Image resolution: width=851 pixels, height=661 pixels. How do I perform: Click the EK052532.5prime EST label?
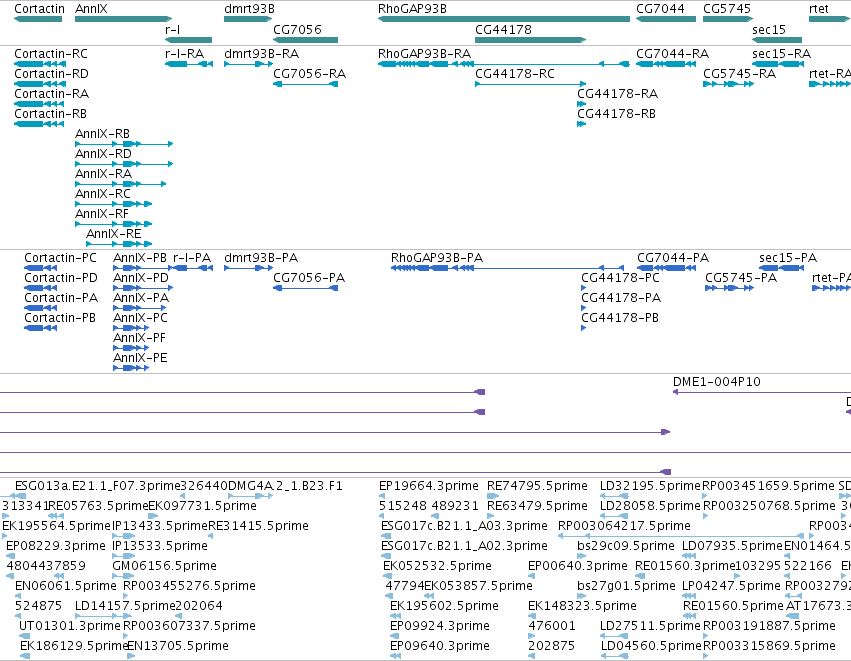point(437,566)
